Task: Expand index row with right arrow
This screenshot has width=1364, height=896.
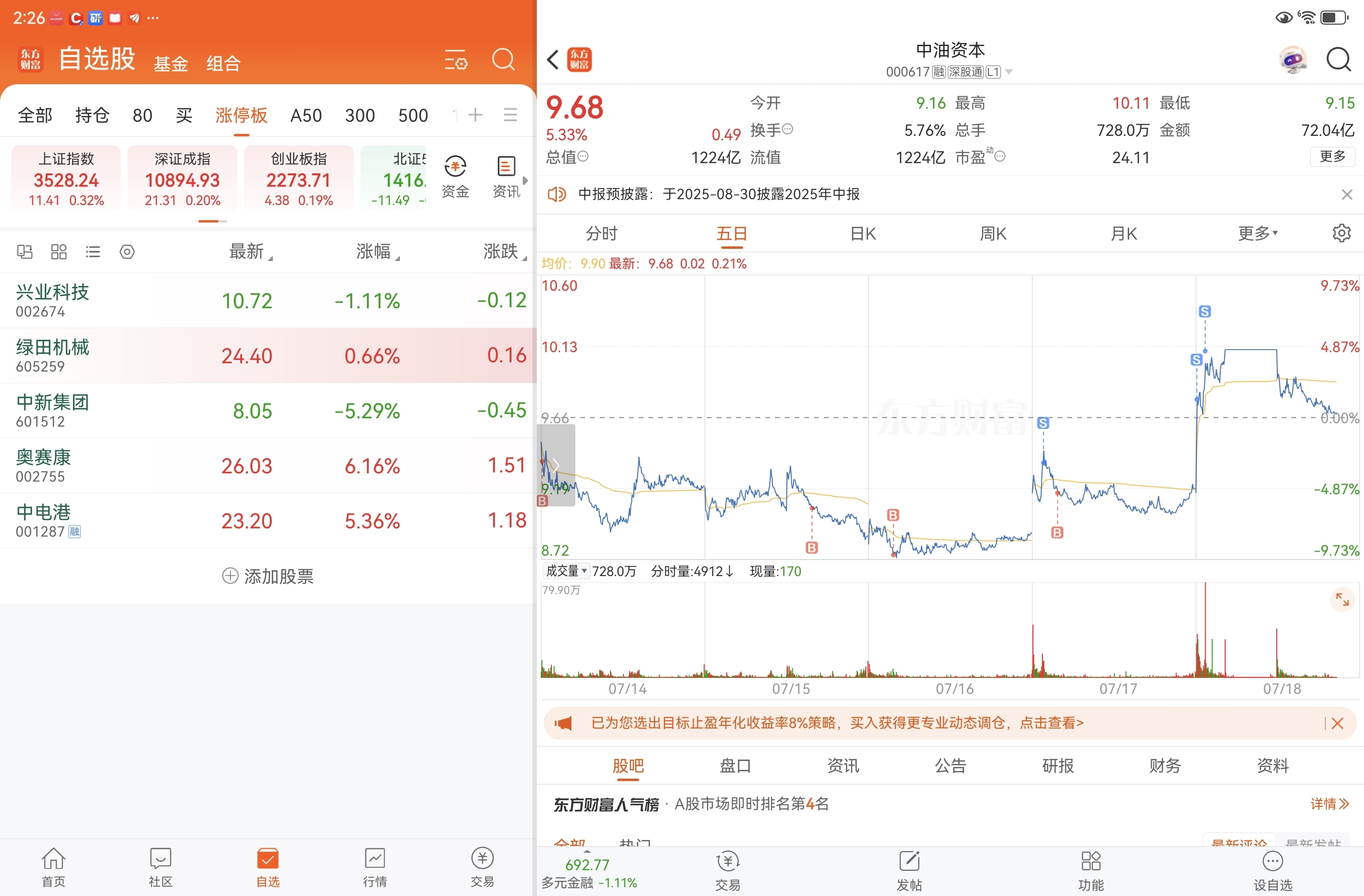Action: 525,180
